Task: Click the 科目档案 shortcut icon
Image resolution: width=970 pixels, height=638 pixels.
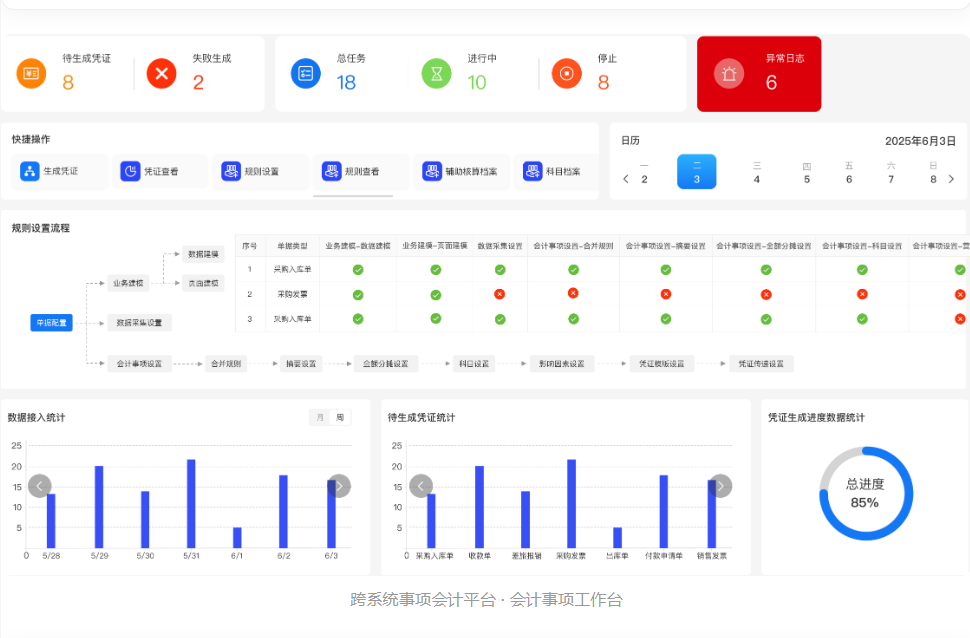Action: click(x=532, y=171)
